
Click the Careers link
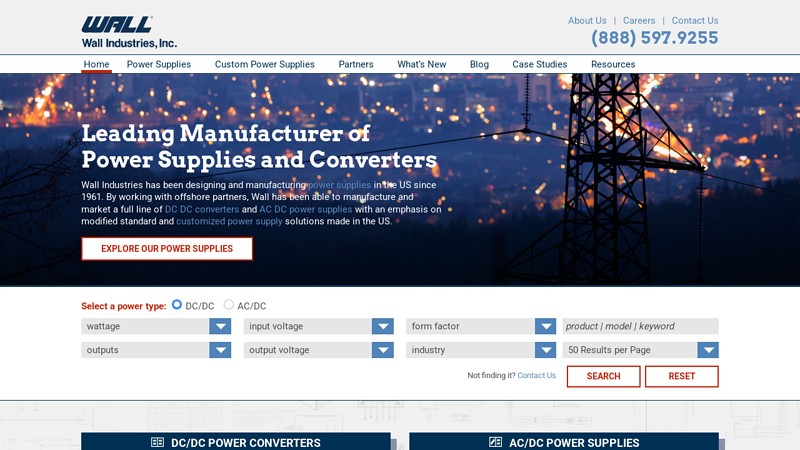coord(639,20)
